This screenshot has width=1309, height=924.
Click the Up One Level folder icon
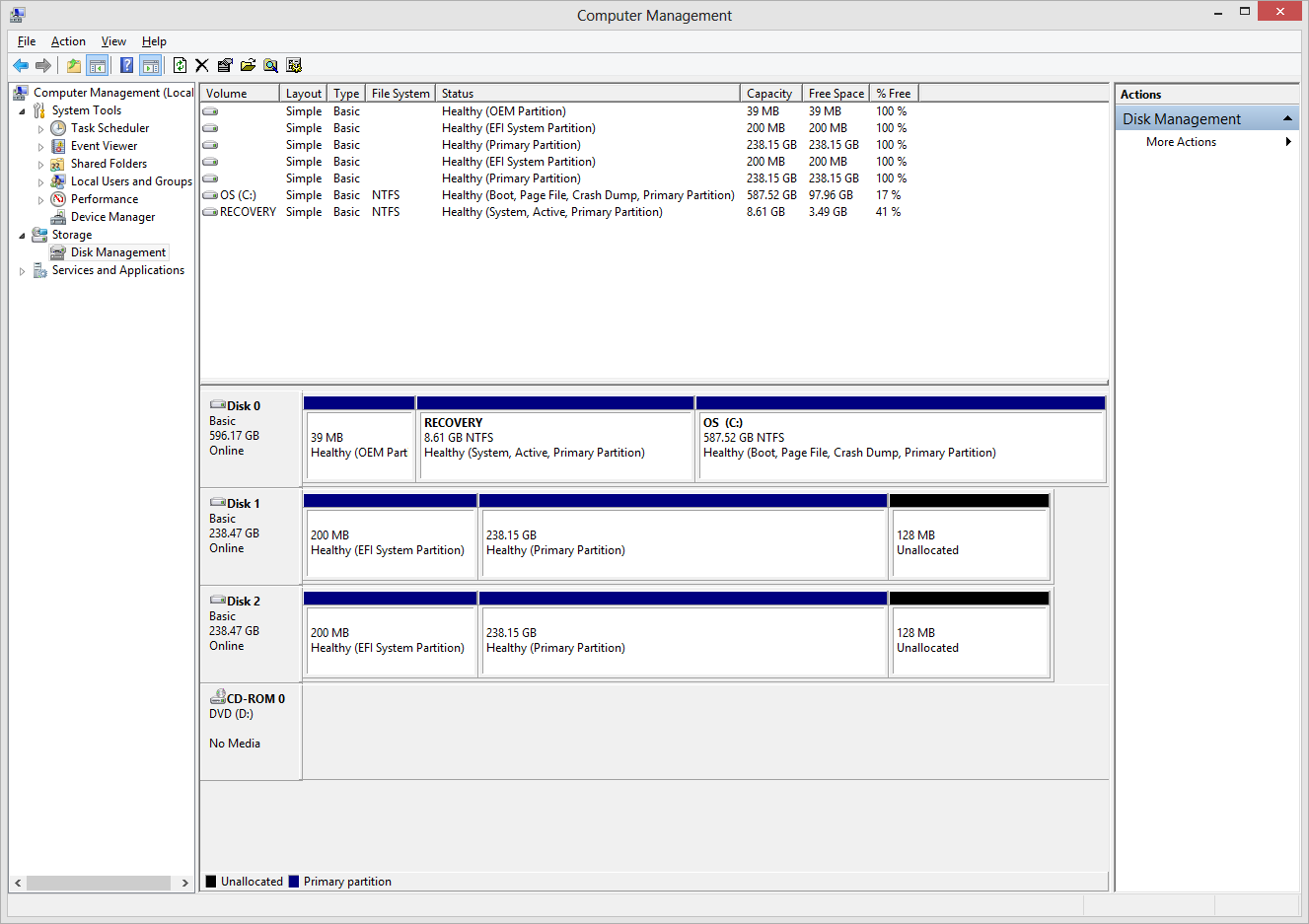(74, 65)
